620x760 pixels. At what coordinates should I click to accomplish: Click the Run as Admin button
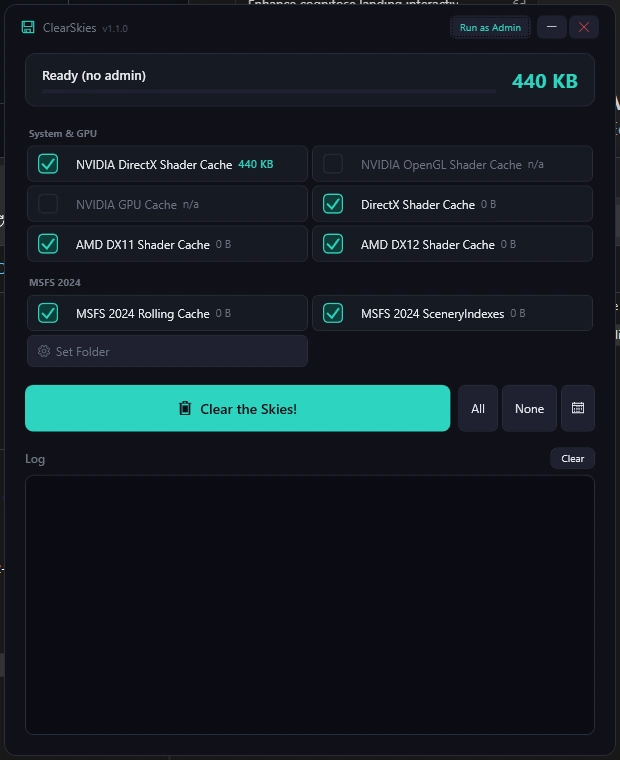490,28
